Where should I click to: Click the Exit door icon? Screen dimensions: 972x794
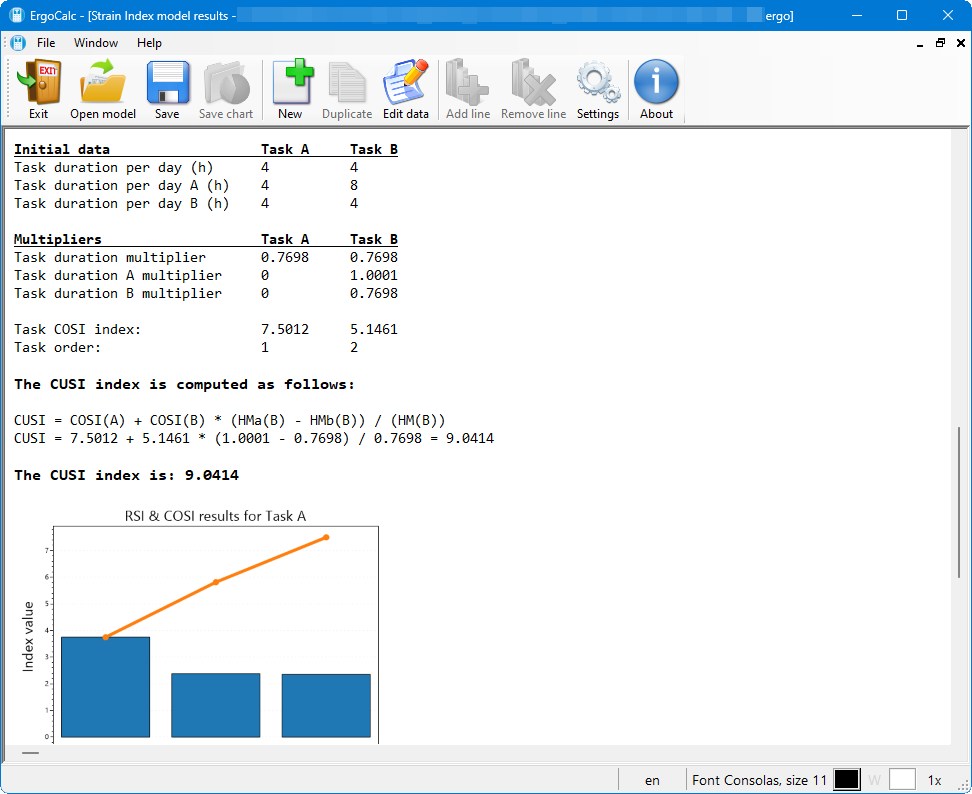coord(38,90)
